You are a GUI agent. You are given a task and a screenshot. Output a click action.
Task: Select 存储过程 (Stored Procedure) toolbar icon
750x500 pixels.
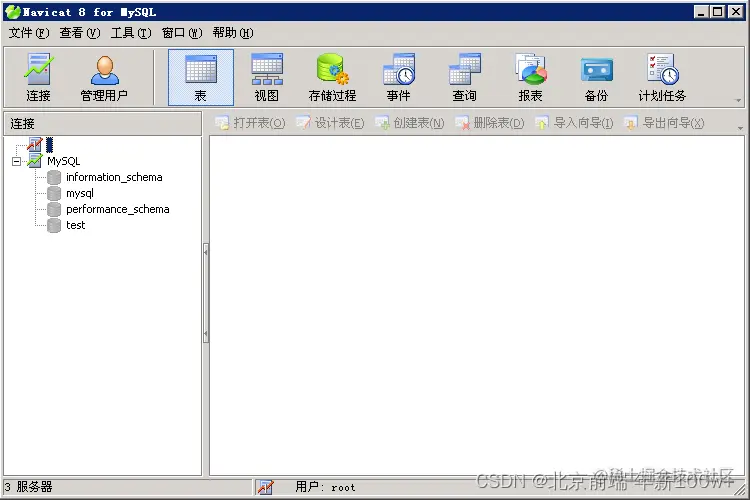pos(332,78)
